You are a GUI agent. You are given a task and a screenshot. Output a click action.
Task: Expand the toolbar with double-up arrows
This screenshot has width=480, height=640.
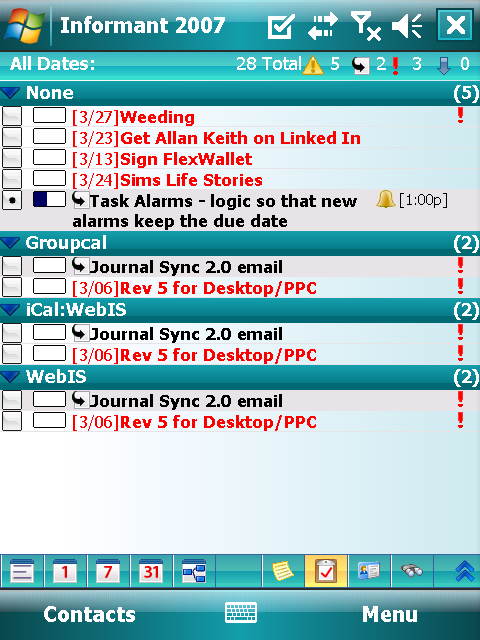tap(464, 571)
